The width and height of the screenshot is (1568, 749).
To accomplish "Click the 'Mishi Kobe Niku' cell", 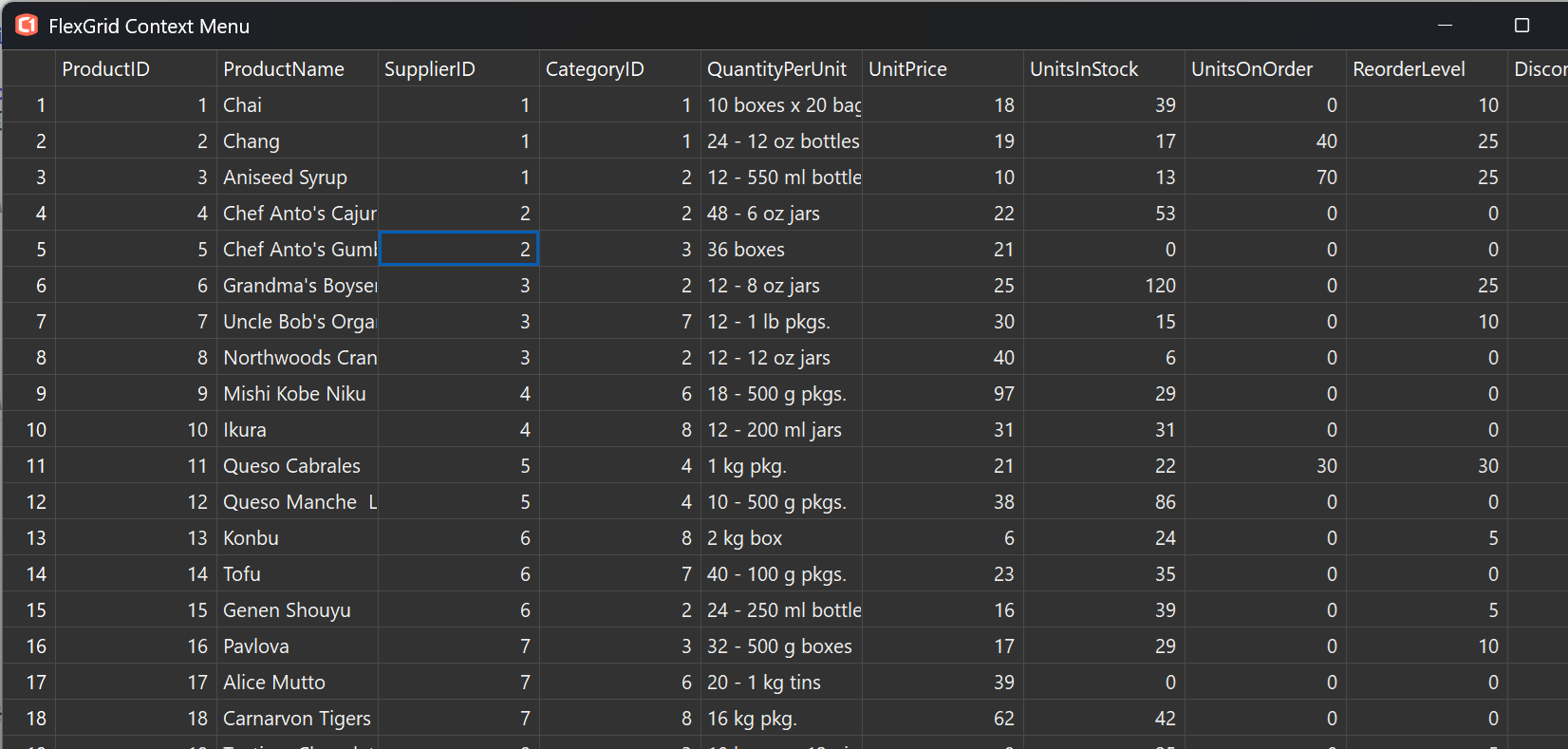I will point(298,394).
